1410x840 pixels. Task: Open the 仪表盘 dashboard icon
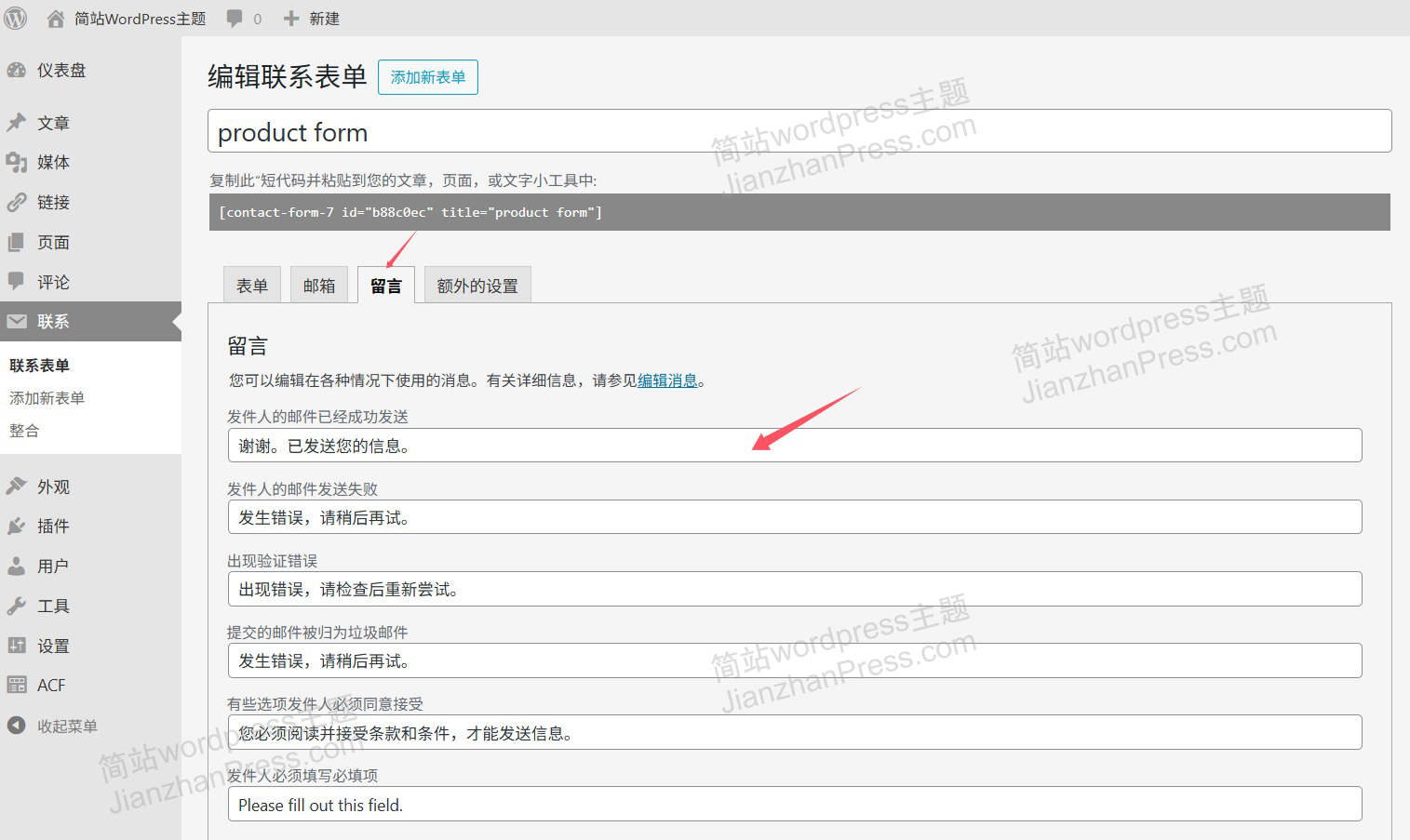(18, 70)
